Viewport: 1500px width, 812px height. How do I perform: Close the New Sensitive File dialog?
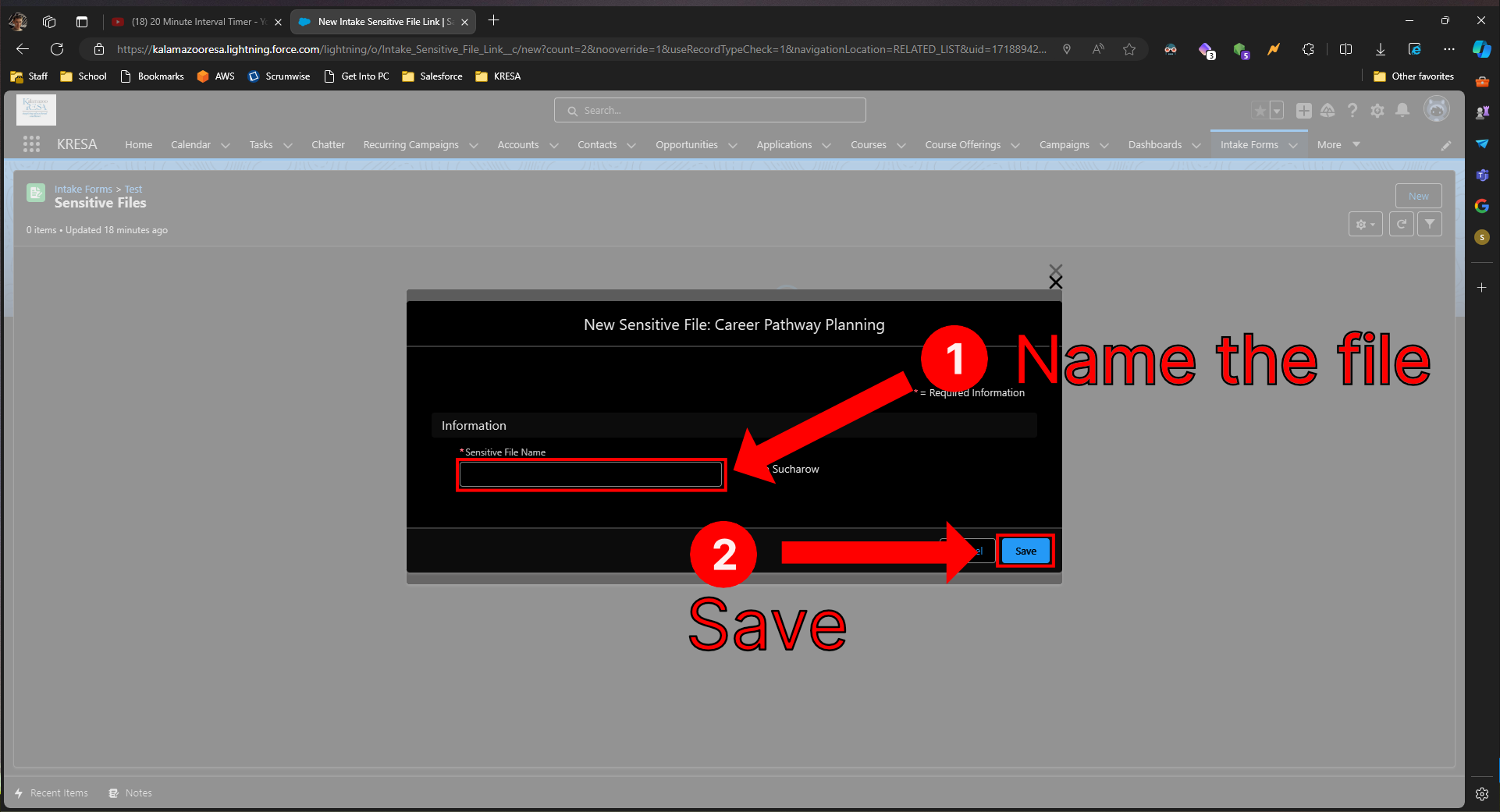tap(1056, 281)
